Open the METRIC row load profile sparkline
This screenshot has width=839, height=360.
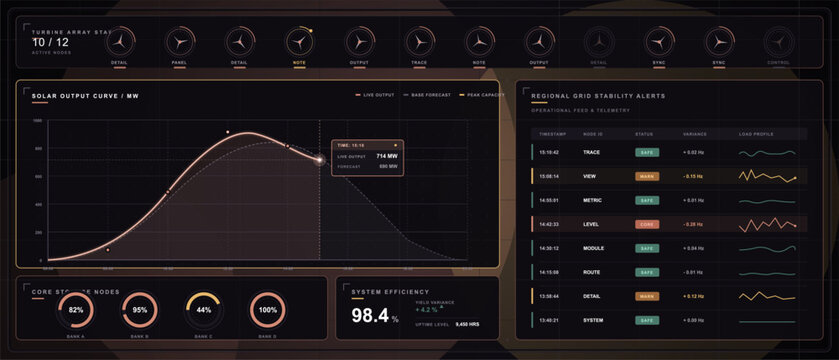767,201
